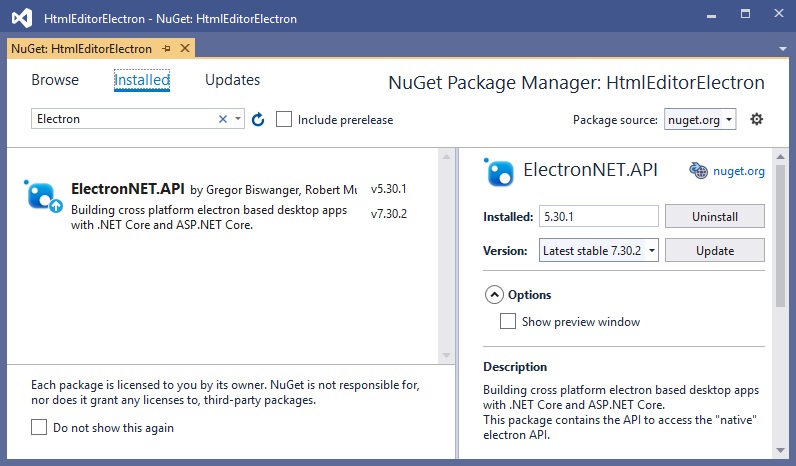Click the Update button

[x=715, y=250]
